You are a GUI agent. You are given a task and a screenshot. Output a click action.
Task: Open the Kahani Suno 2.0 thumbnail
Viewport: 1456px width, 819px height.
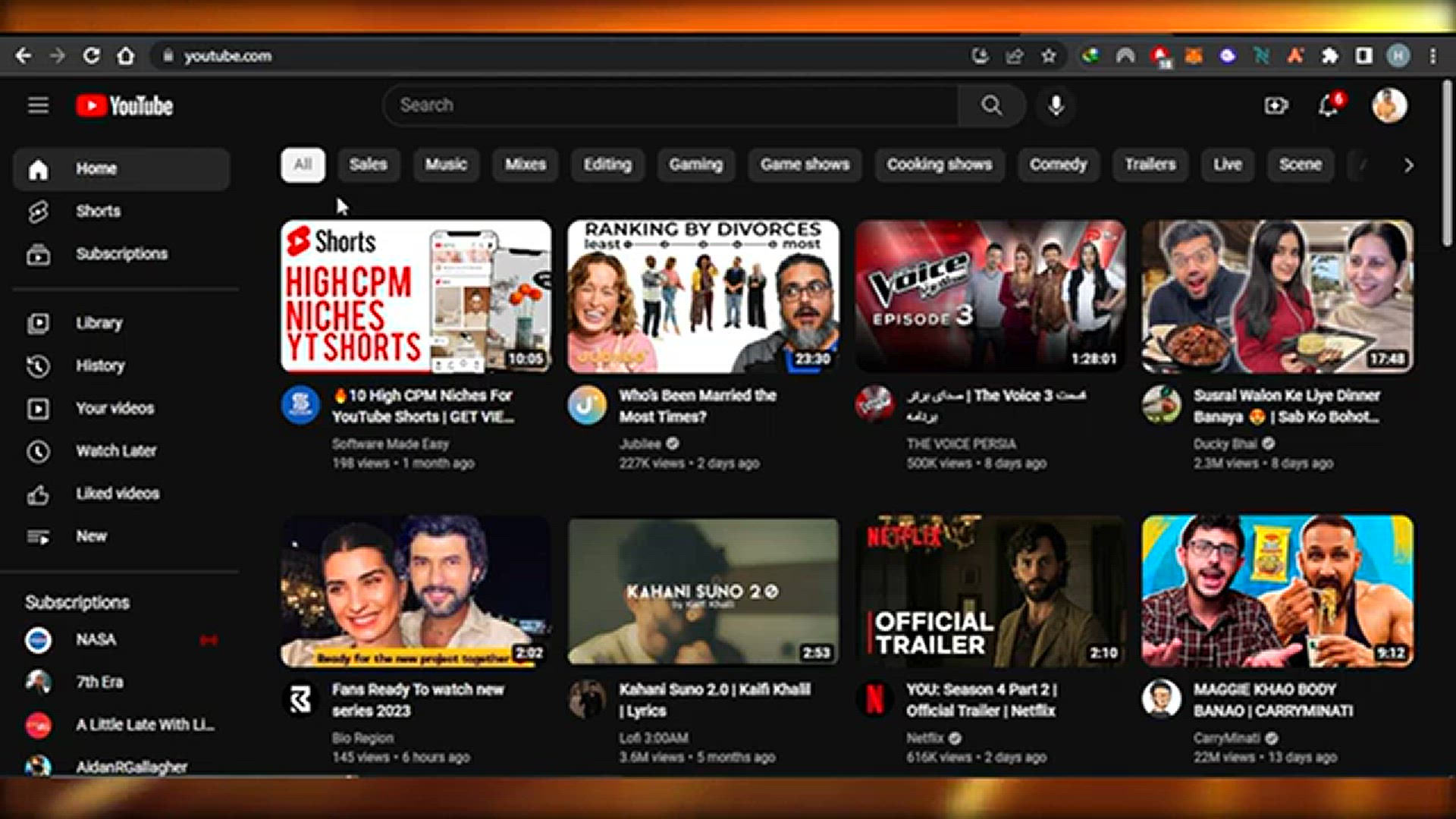coord(703,591)
